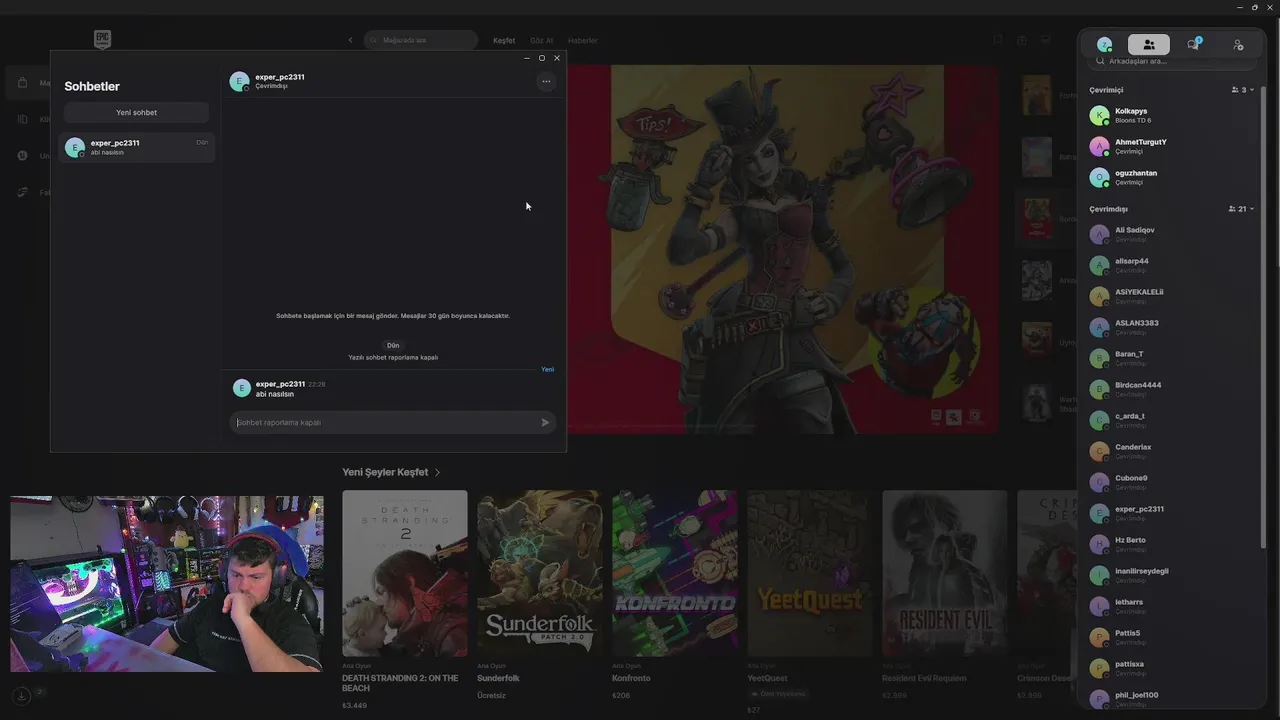Screen dimensions: 1280x720
Task: Open downloads icon at bottom left
Action: [x=21, y=696]
